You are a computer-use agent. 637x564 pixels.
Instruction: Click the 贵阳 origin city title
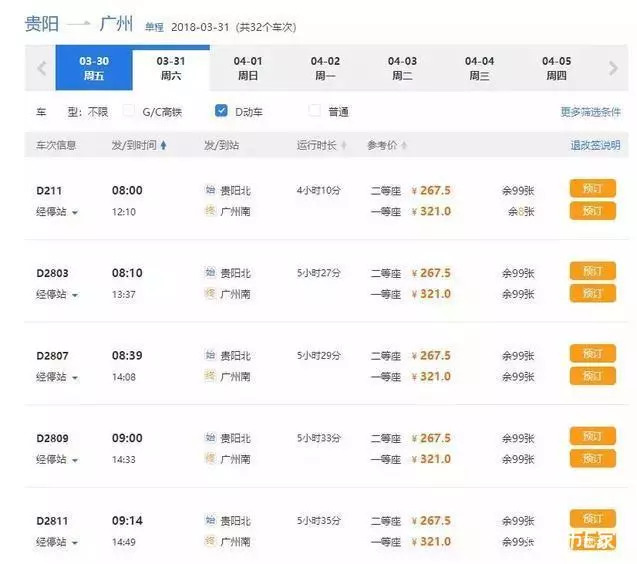coord(42,24)
